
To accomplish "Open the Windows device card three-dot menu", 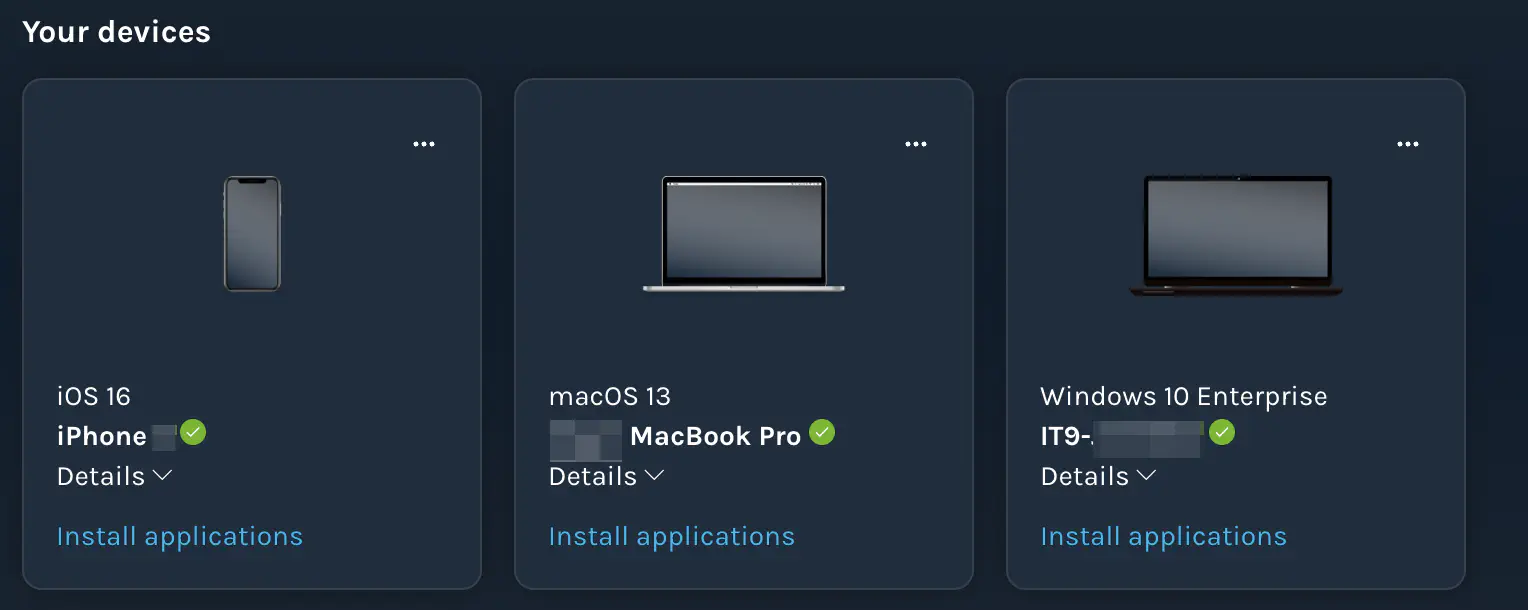I will click(x=1408, y=144).
